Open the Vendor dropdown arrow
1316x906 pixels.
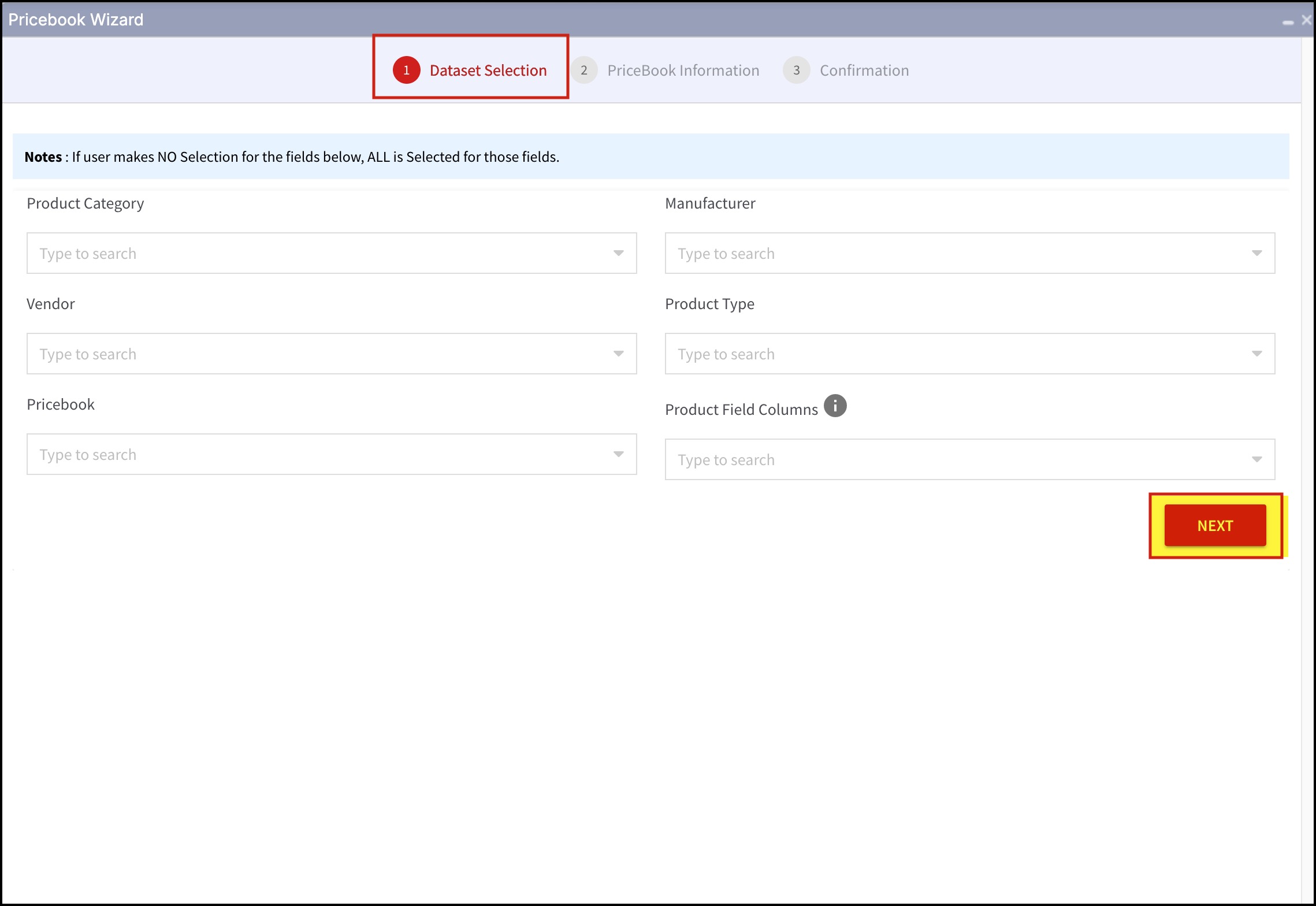pyautogui.click(x=618, y=354)
